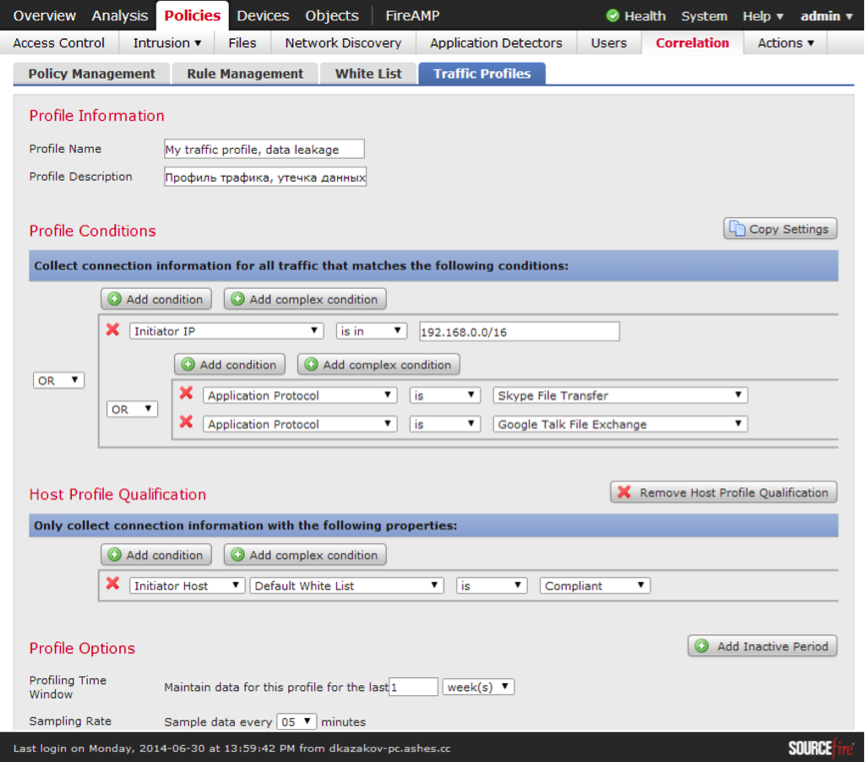
Task: Click the green Health status icon
Action: point(612,15)
